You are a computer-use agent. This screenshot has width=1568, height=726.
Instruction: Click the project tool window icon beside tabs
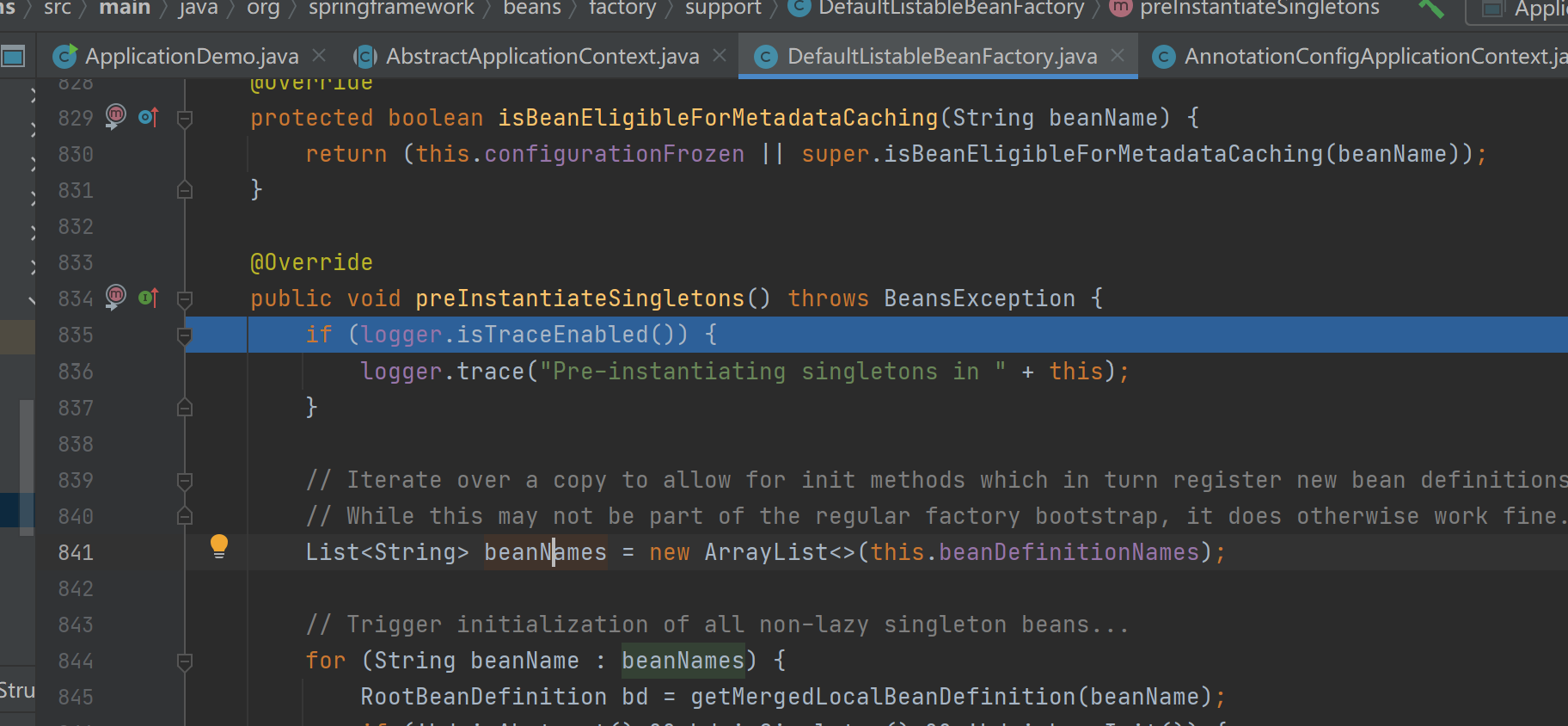pyautogui.click(x=13, y=57)
